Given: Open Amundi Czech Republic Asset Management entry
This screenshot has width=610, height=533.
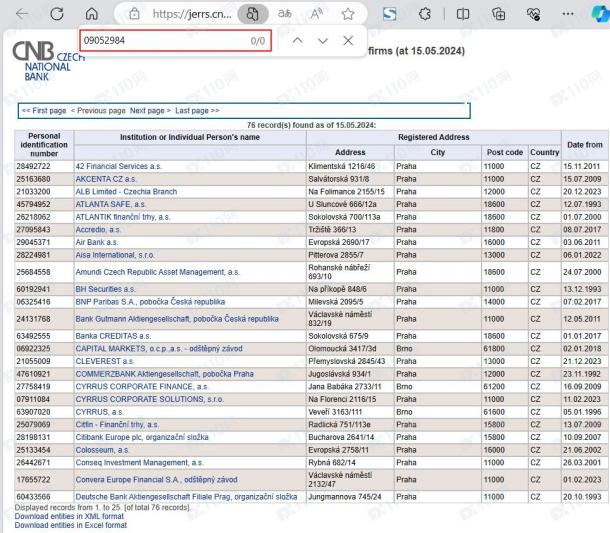Looking at the screenshot, I should click(158, 272).
